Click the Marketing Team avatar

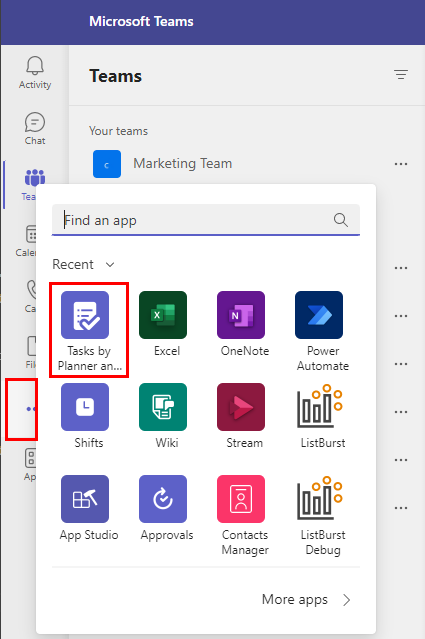click(107, 164)
